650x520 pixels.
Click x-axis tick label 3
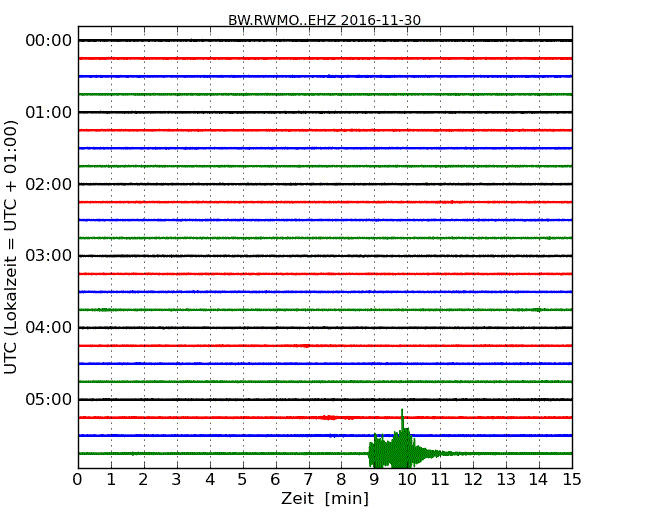coord(177,480)
